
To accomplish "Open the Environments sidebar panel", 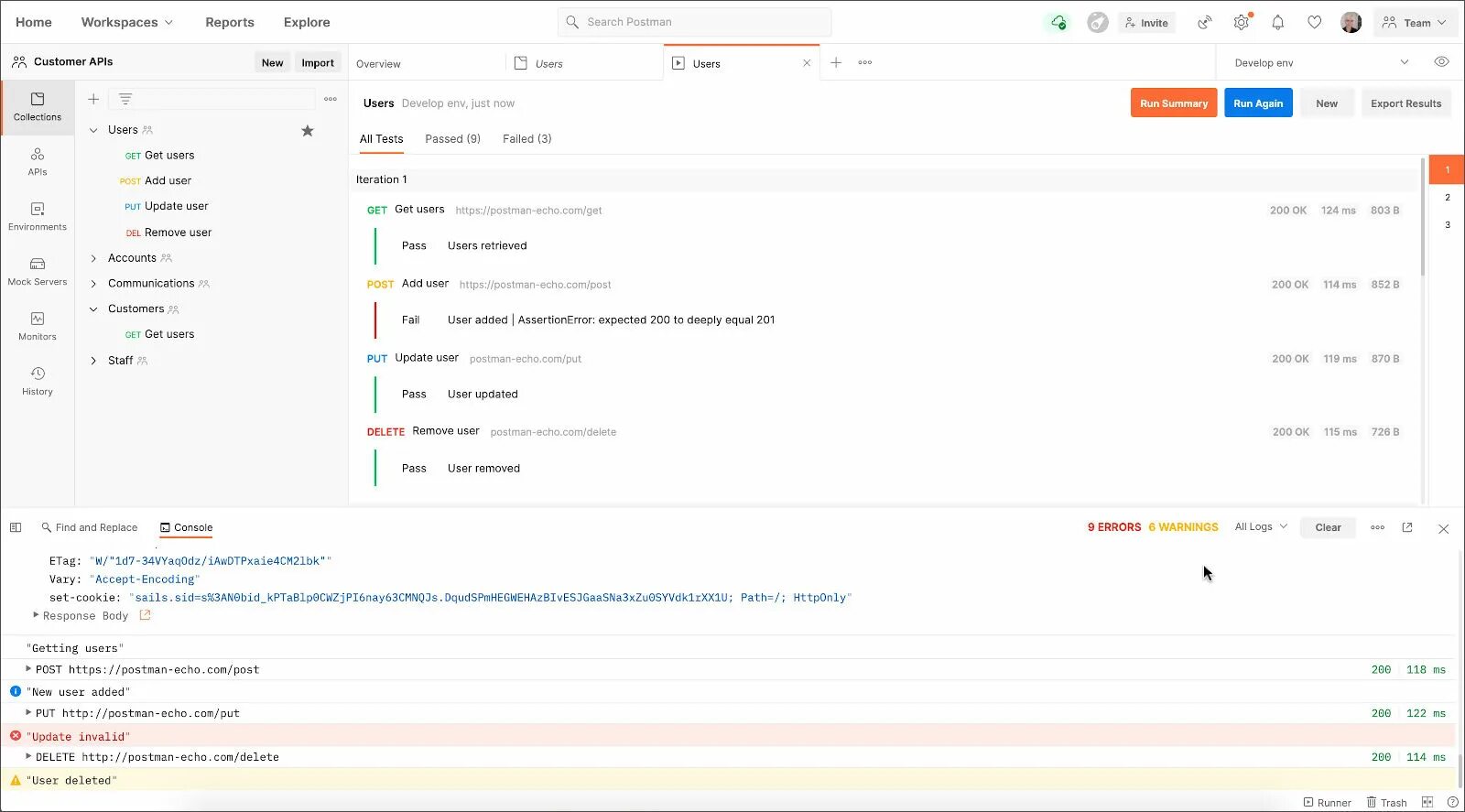I will [38, 217].
